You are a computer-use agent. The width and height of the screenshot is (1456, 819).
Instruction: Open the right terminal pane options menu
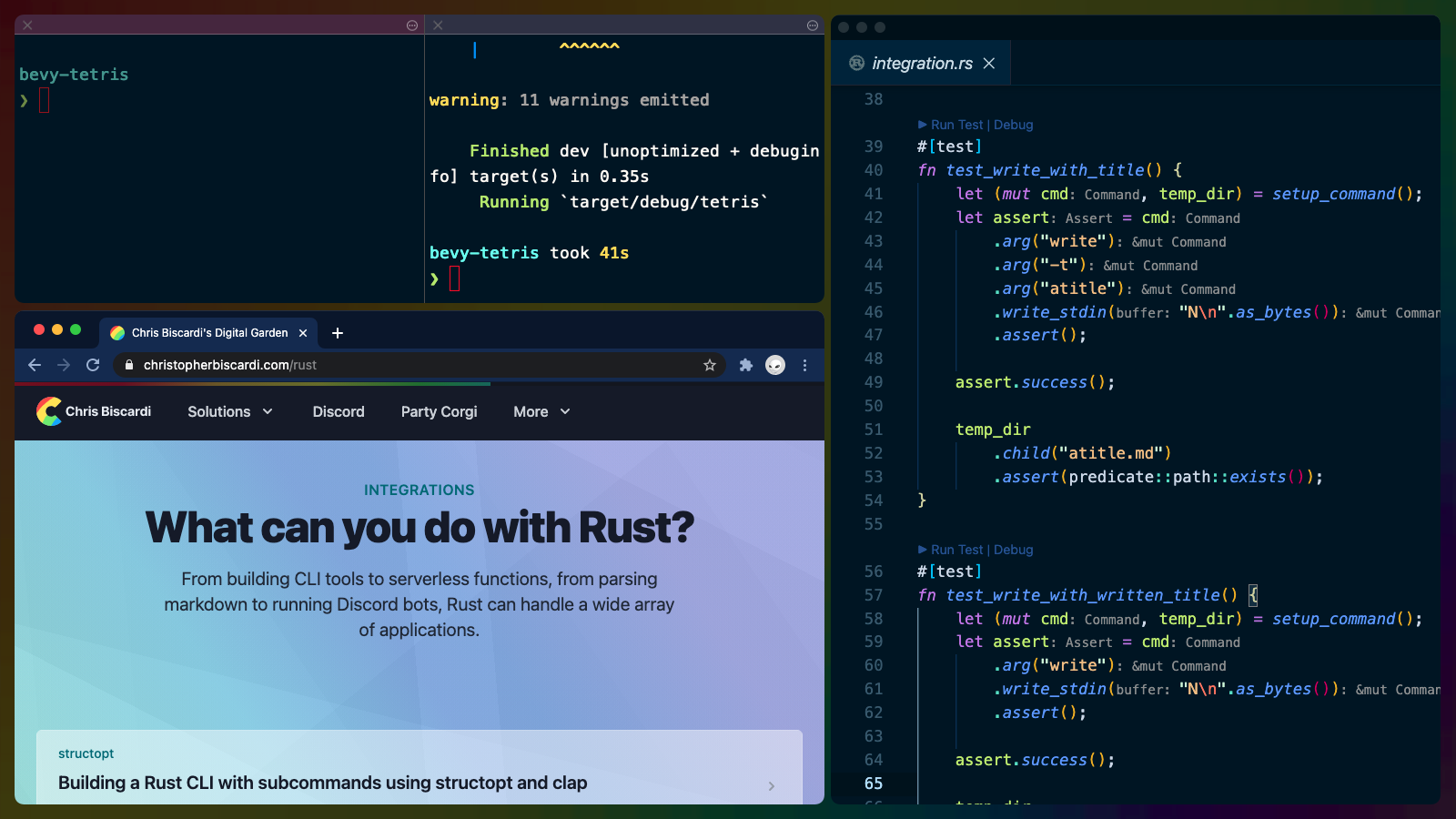(x=813, y=25)
